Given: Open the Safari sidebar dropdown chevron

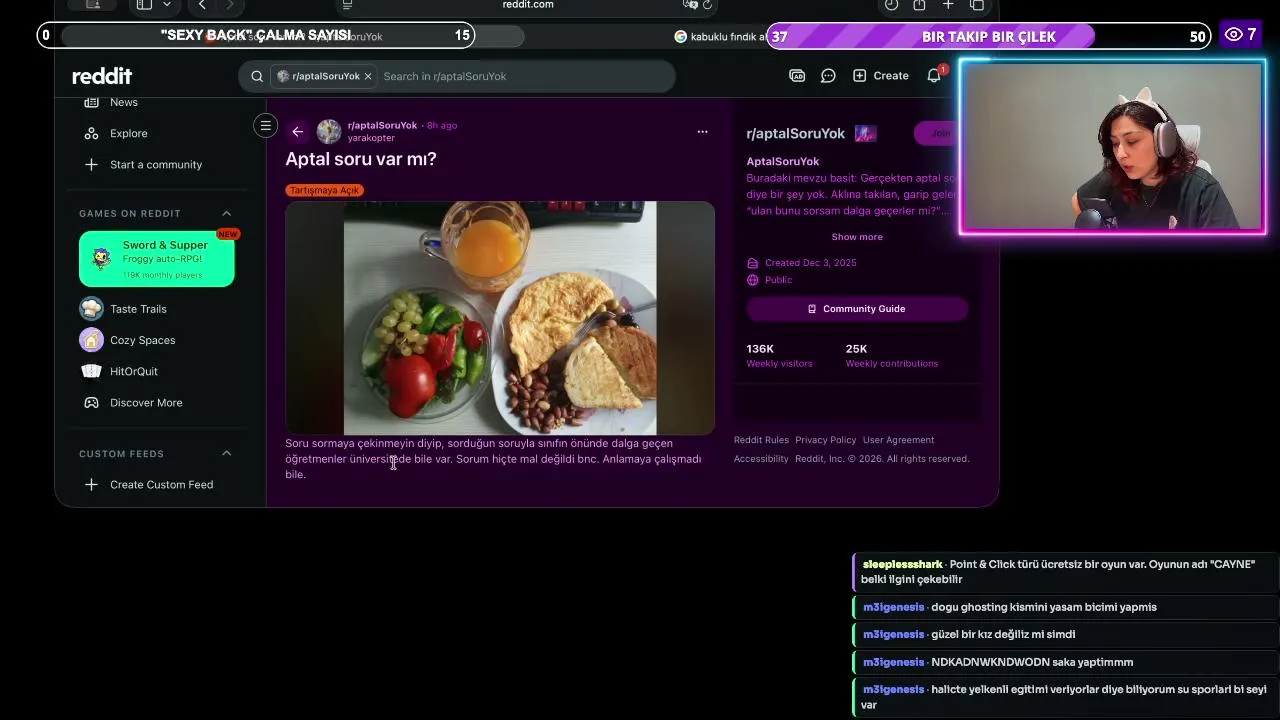Looking at the screenshot, I should 167,5.
